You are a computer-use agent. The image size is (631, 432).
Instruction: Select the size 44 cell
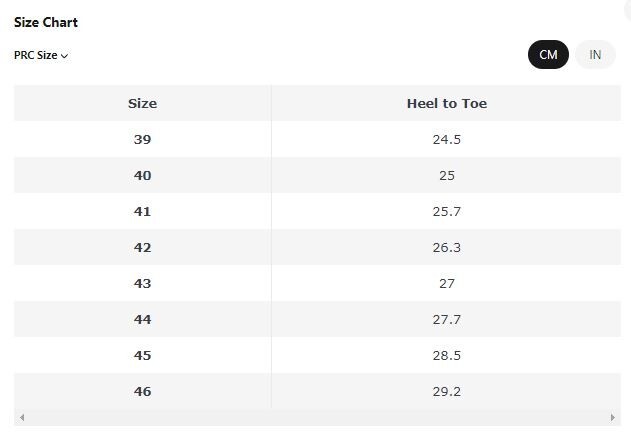click(x=142, y=319)
